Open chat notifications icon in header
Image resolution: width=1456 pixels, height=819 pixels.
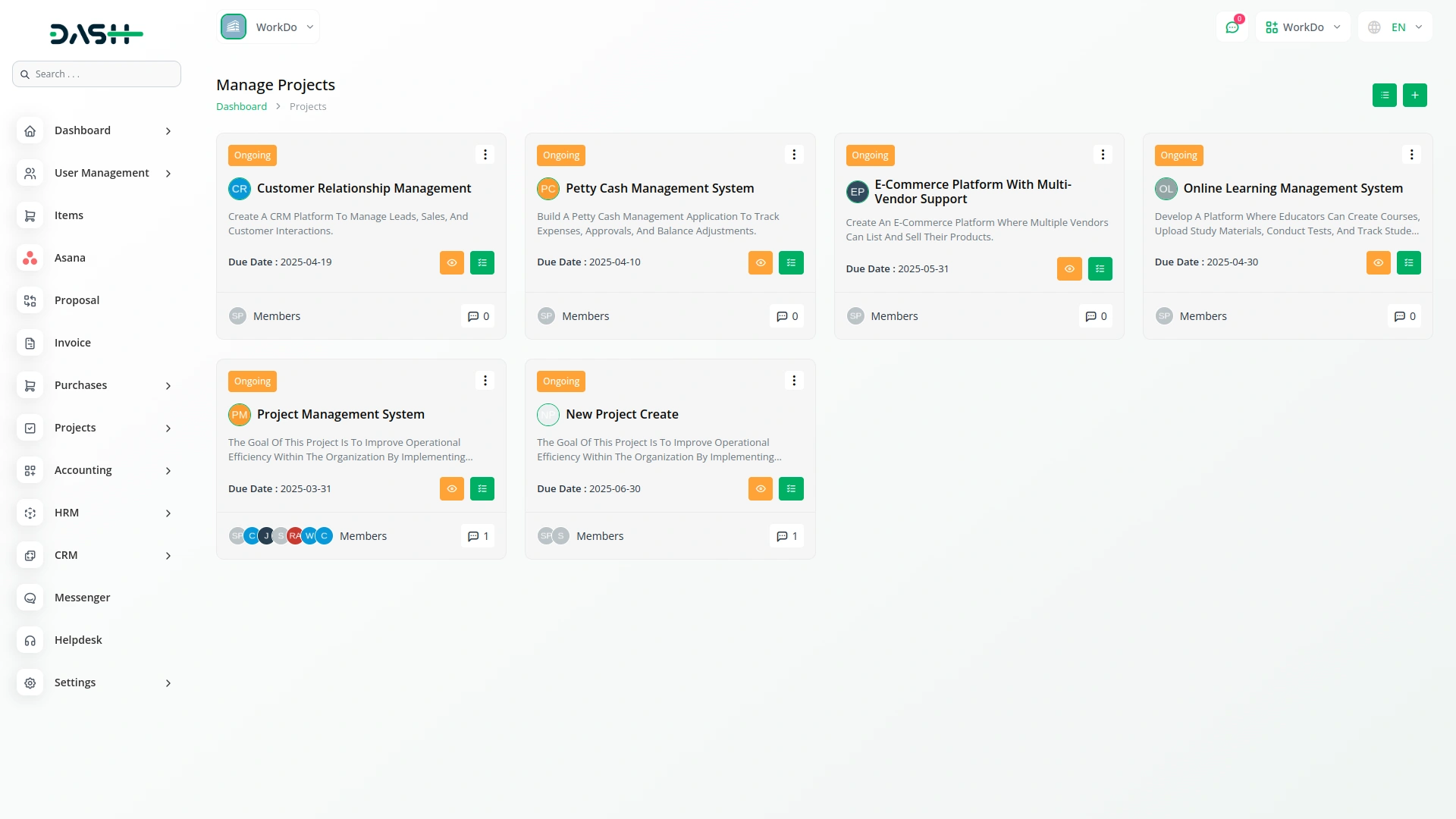1232,27
